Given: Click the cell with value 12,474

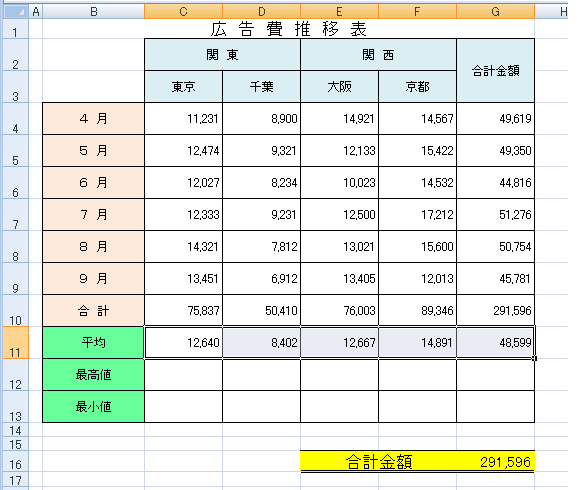Looking at the screenshot, I should [183, 150].
